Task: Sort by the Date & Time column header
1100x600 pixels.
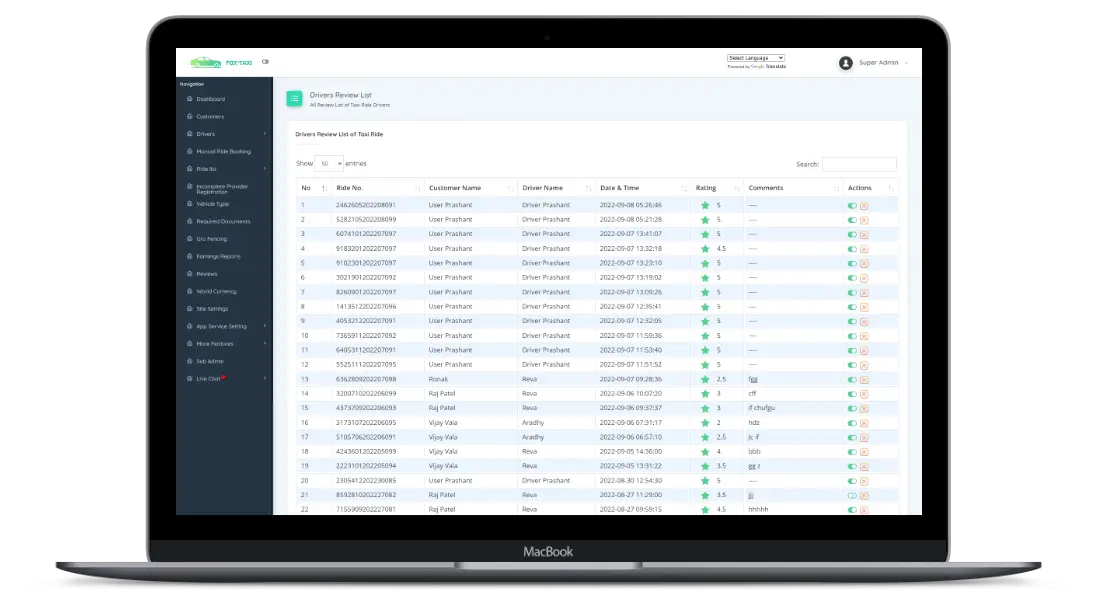Action: pos(643,188)
